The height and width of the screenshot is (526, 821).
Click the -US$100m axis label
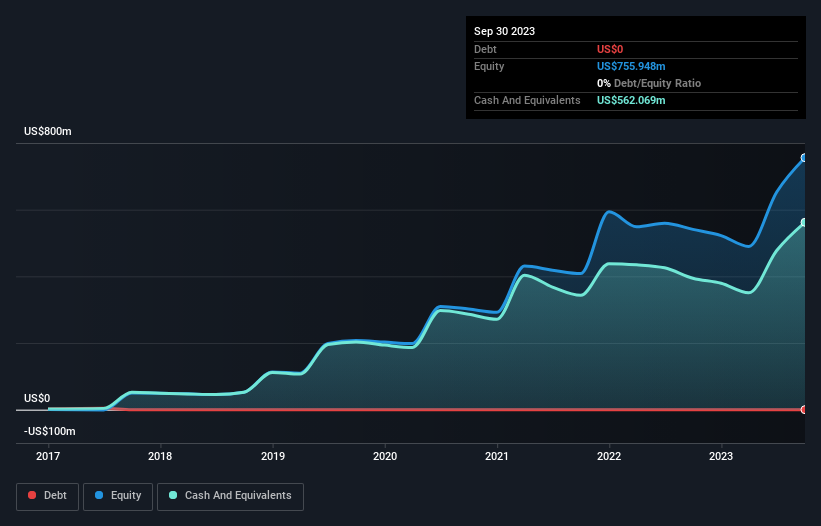point(50,431)
